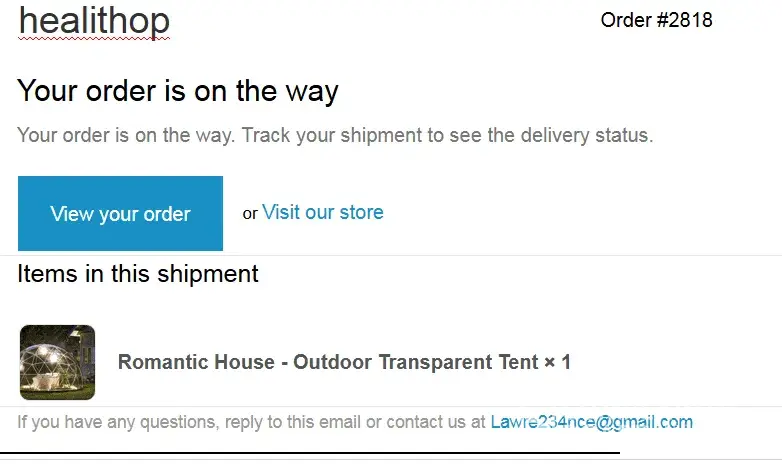The height and width of the screenshot is (465, 782).
Task: Click the 'or' before Visit our store
Action: click(x=250, y=213)
